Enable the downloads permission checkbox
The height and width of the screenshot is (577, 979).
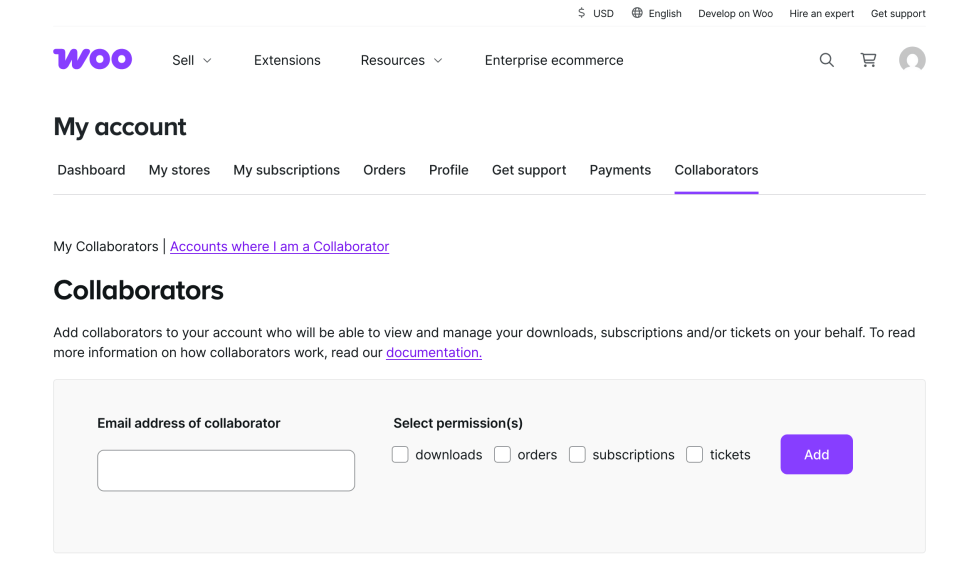(400, 455)
